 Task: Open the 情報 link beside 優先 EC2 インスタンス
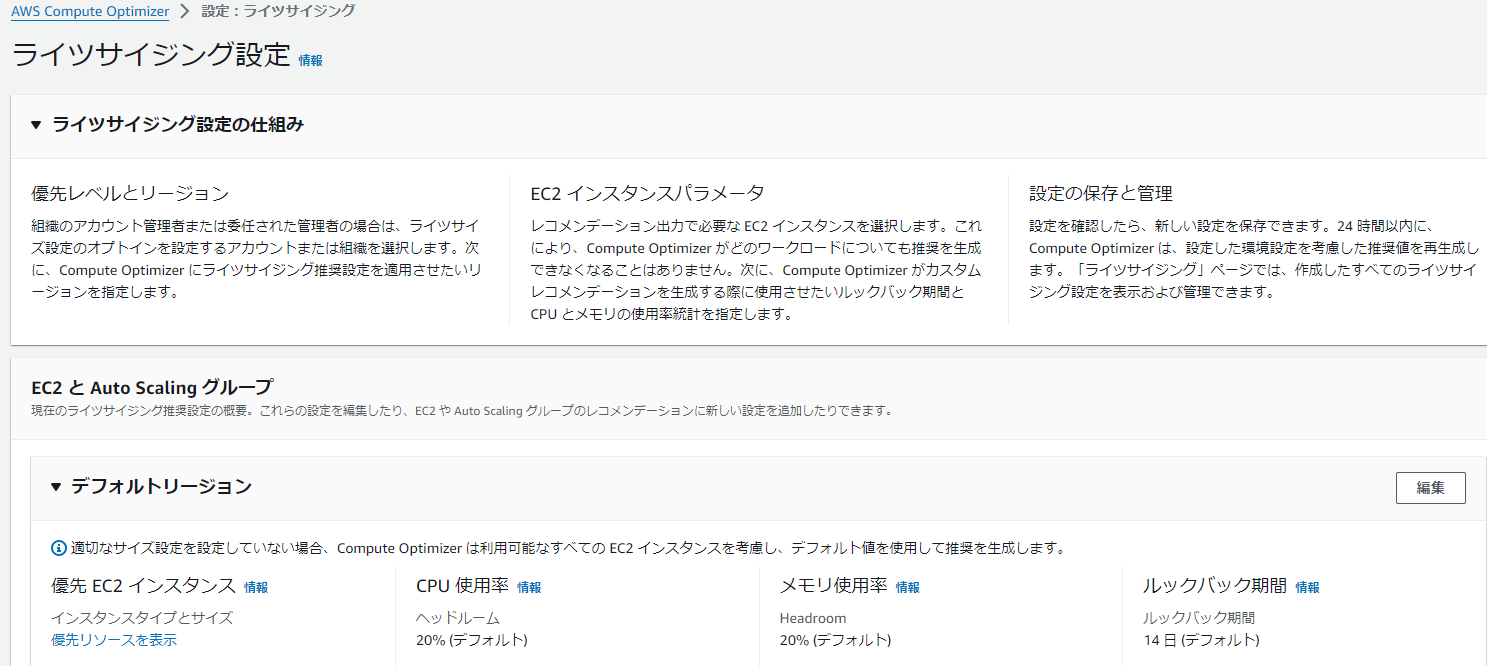point(256,588)
